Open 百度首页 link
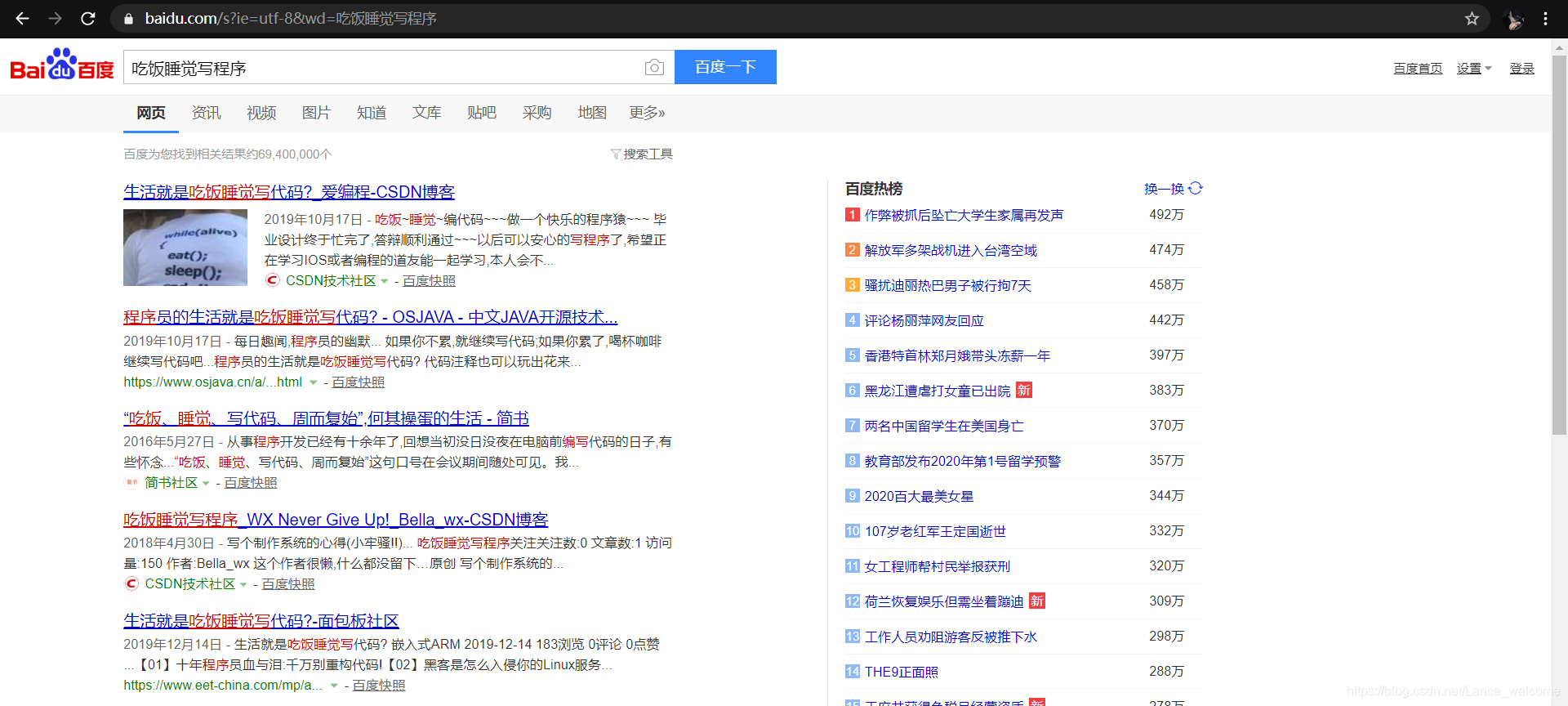1568x706 pixels. click(1418, 69)
